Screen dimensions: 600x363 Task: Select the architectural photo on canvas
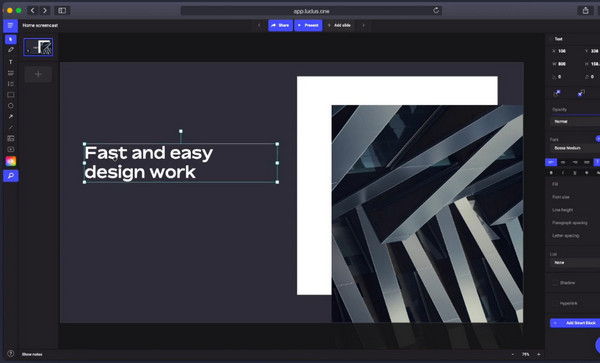click(427, 213)
